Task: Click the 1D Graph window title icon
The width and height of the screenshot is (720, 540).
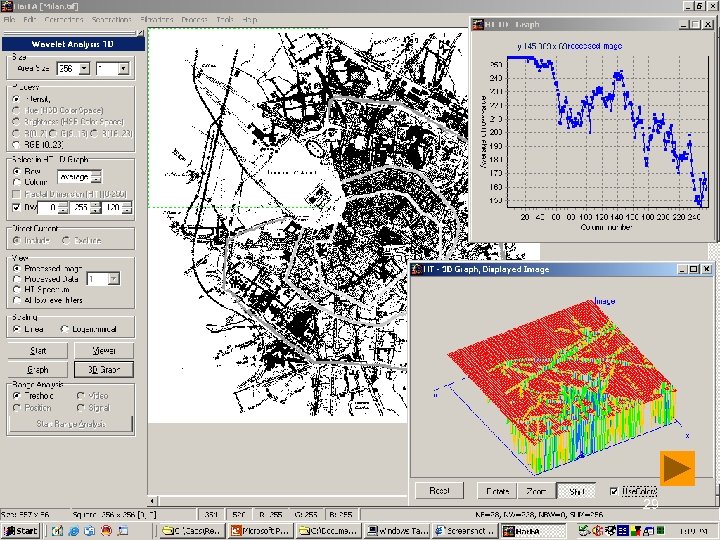Action: (478, 26)
